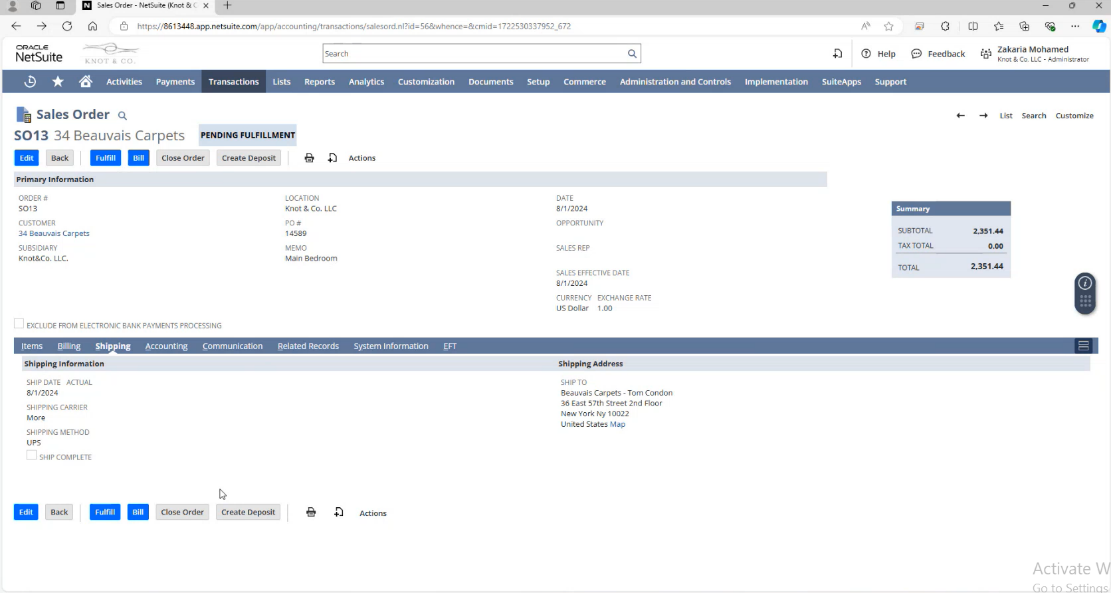Open the Transactions menu
Screen dimensions: 1111x593
point(233,82)
